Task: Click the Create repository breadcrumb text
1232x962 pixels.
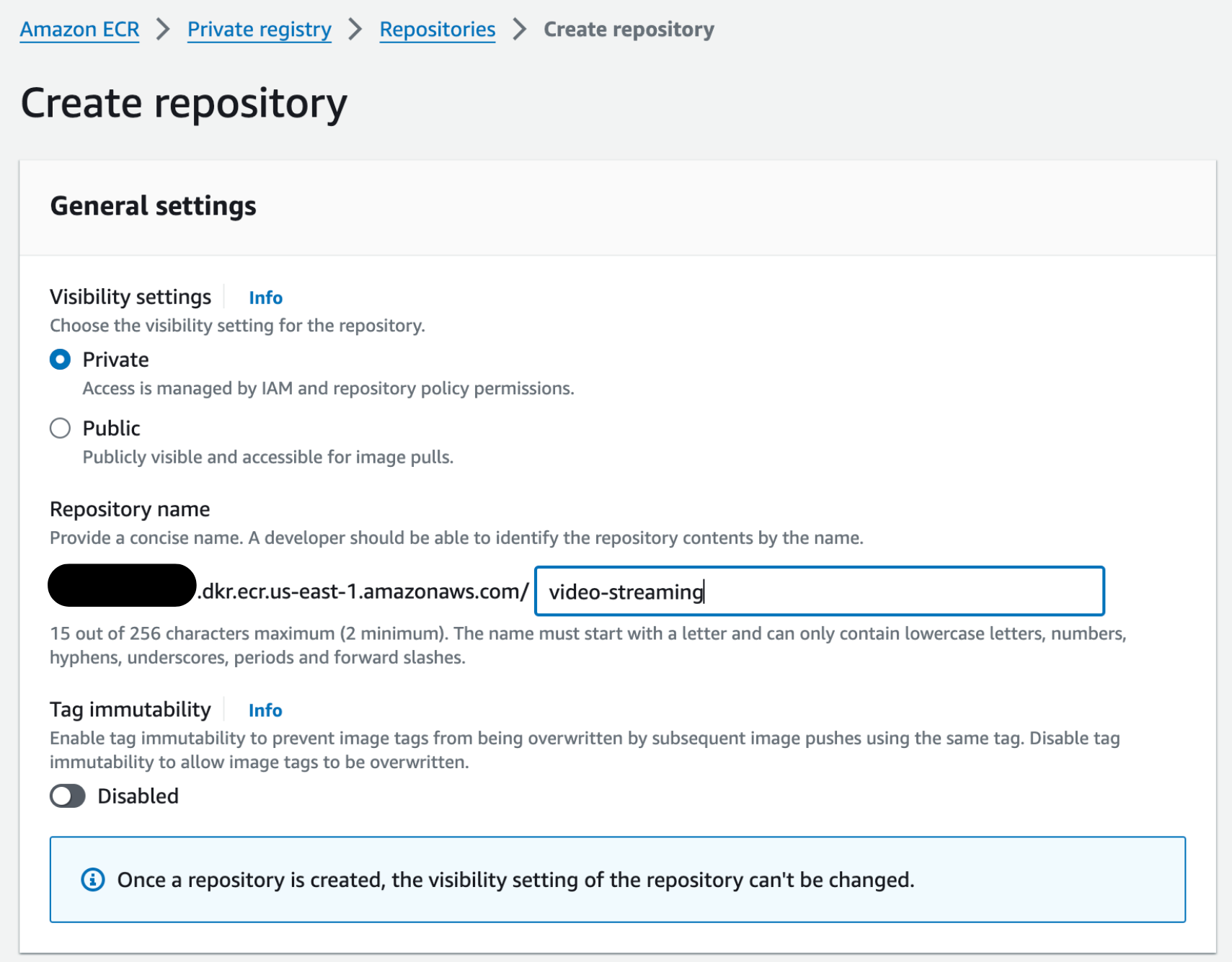Action: (629, 30)
